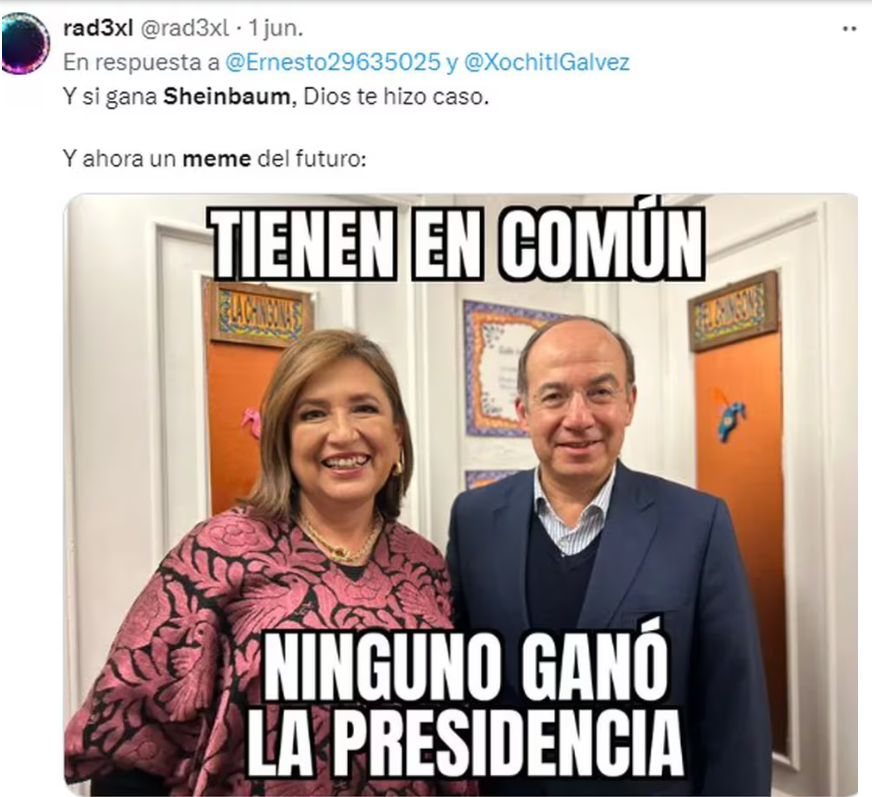Open the three-dot more options menu
This screenshot has height=797, width=872.
849,29
